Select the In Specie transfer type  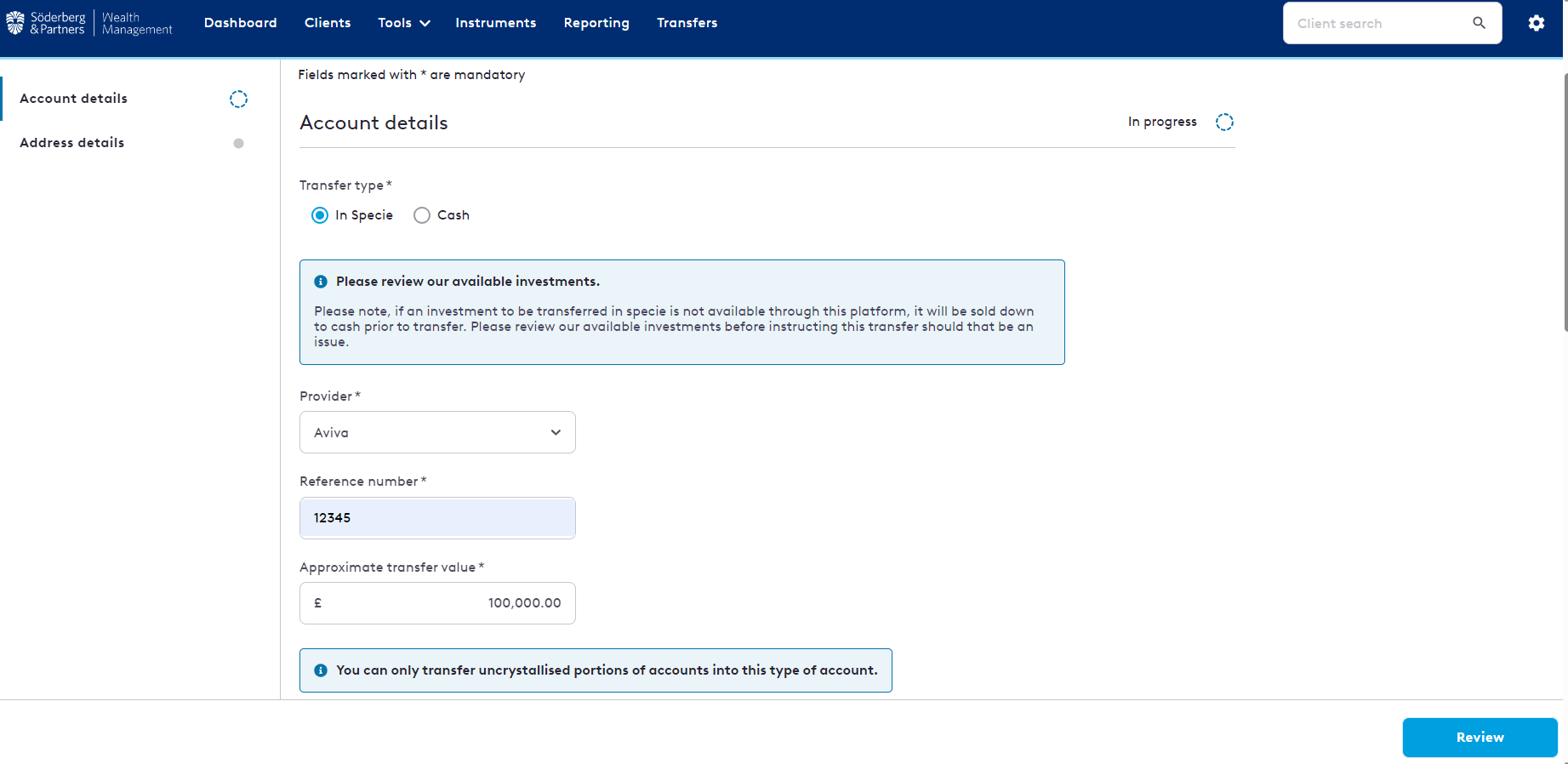coord(320,215)
